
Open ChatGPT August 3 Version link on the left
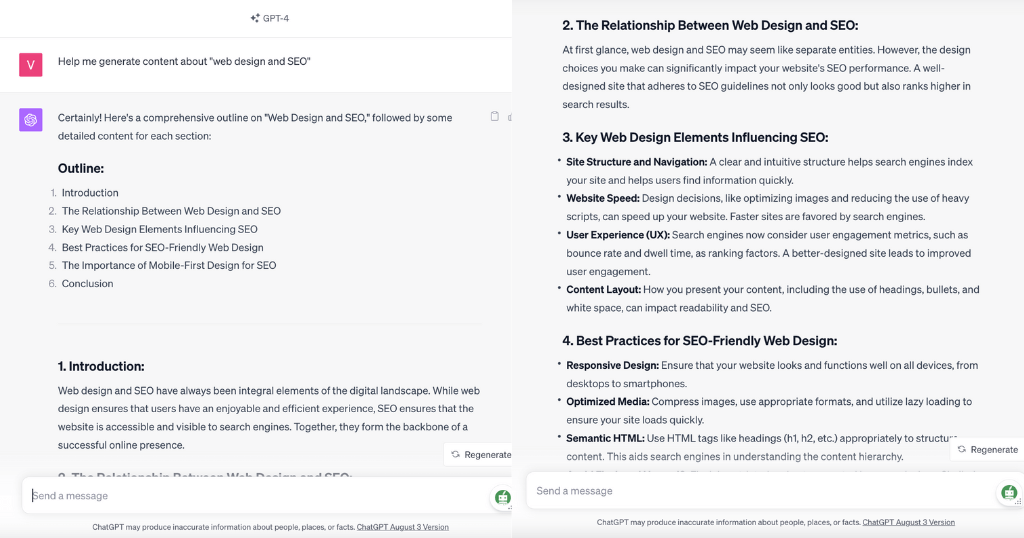pos(402,527)
